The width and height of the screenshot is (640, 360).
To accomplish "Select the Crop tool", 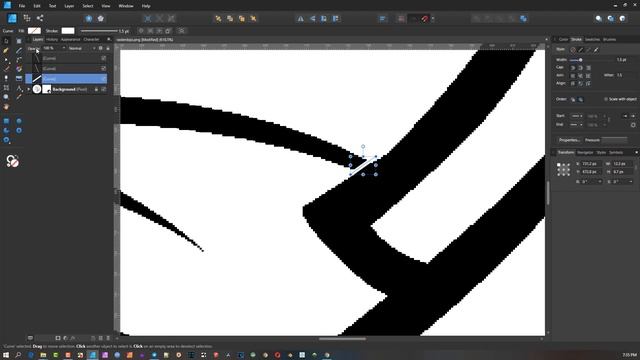I will (x=6, y=88).
